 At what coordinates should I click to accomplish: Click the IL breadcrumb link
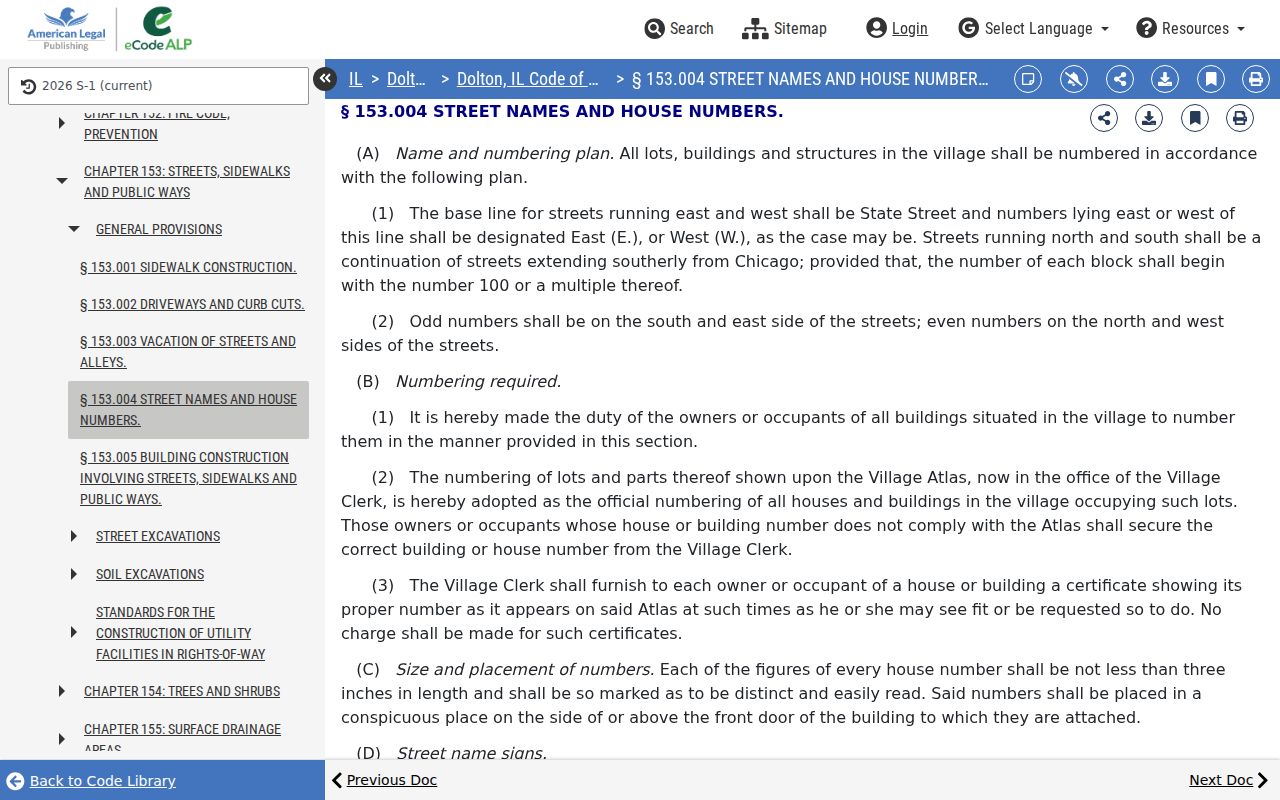(356, 79)
